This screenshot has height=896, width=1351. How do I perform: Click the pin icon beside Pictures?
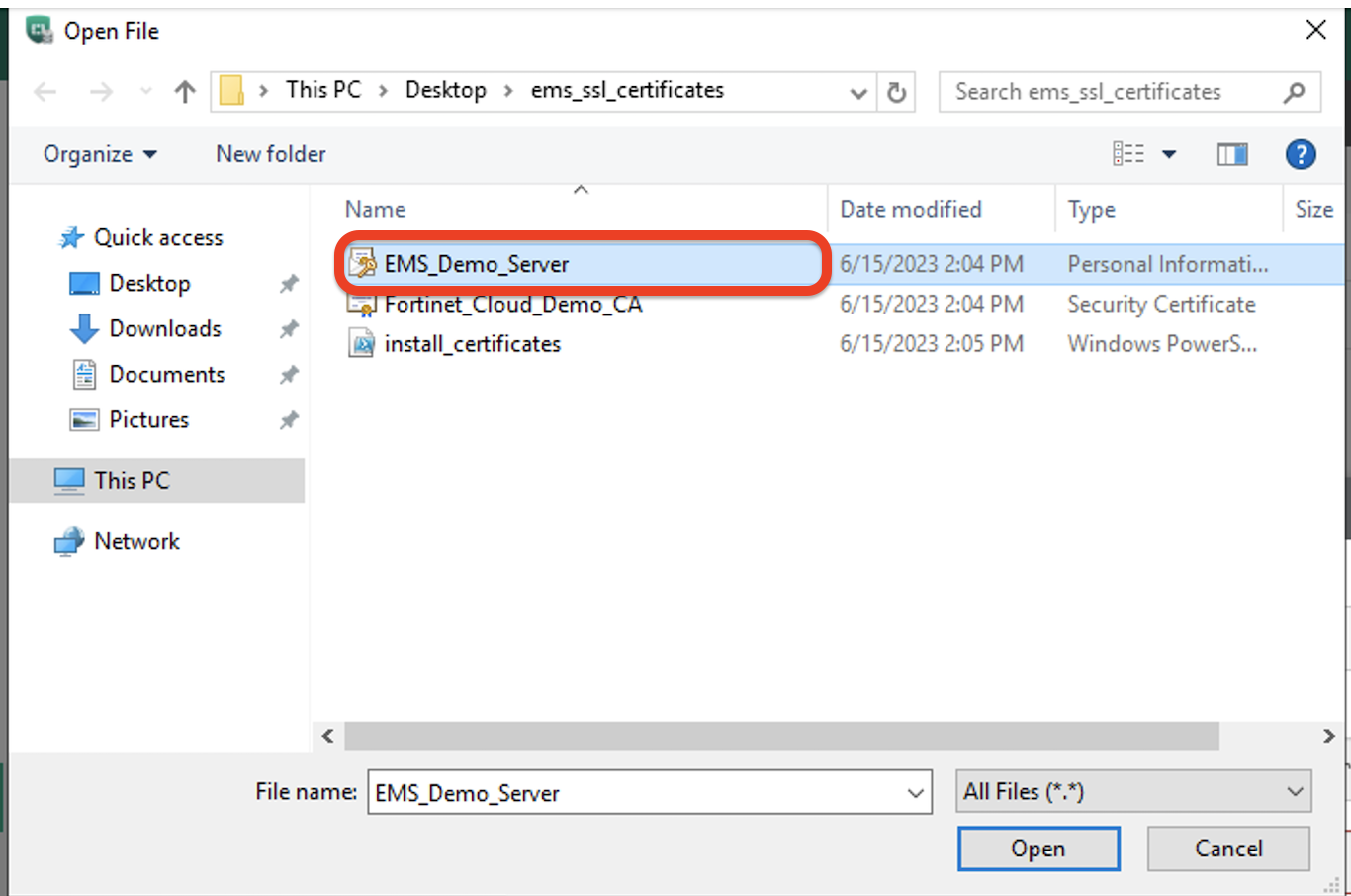point(289,420)
